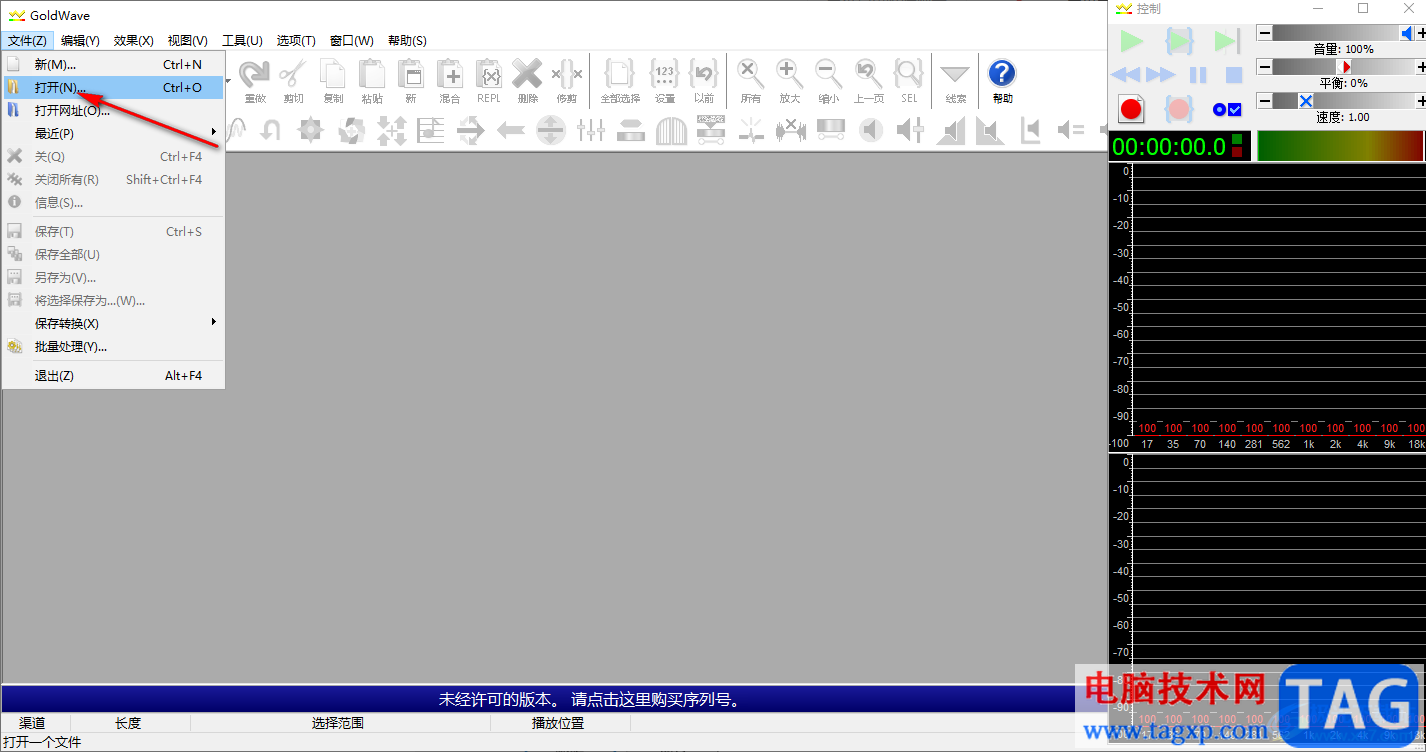Click the volume (音量) slider speaker thumb

pyautogui.click(x=1407, y=33)
